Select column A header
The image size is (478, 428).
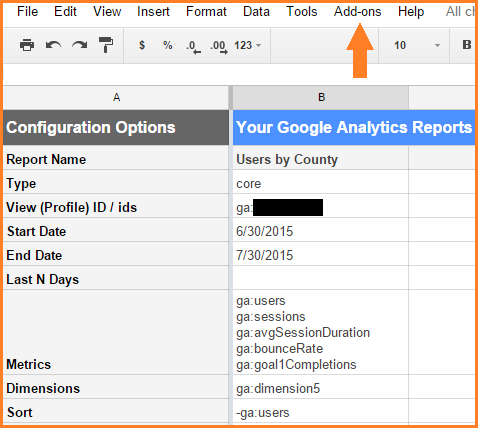116,98
